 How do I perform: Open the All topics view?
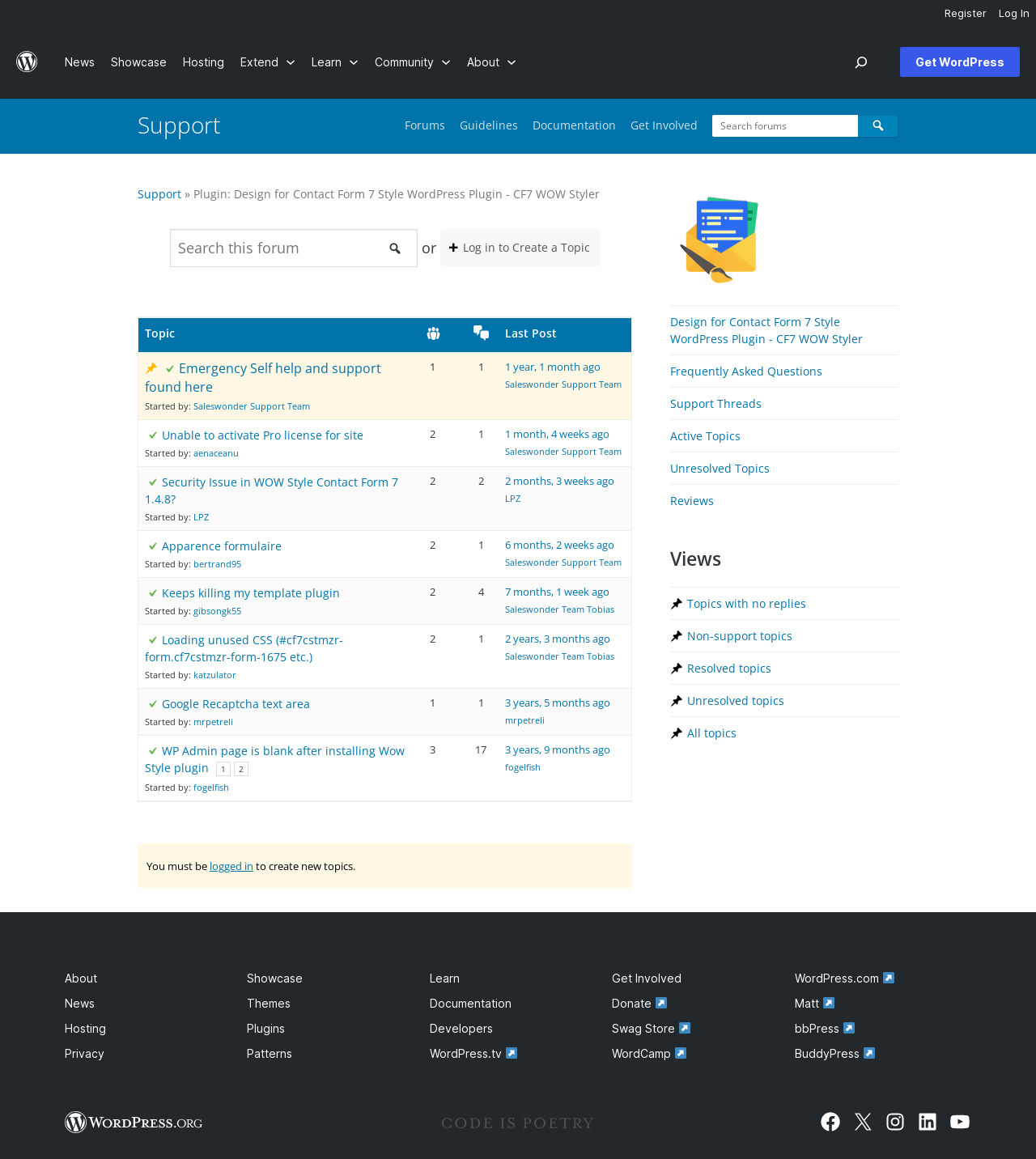point(711,733)
